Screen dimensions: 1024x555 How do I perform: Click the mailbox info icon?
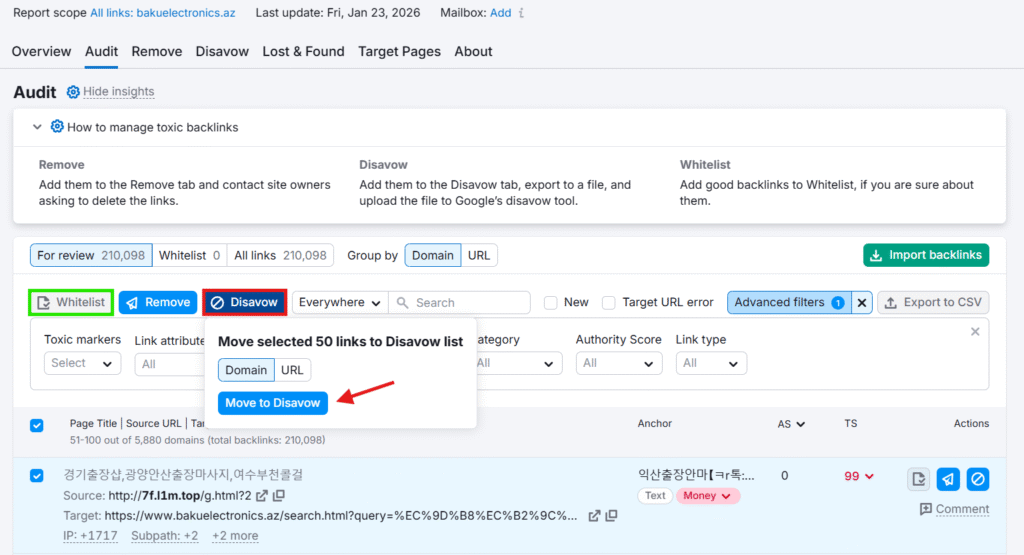click(x=521, y=13)
